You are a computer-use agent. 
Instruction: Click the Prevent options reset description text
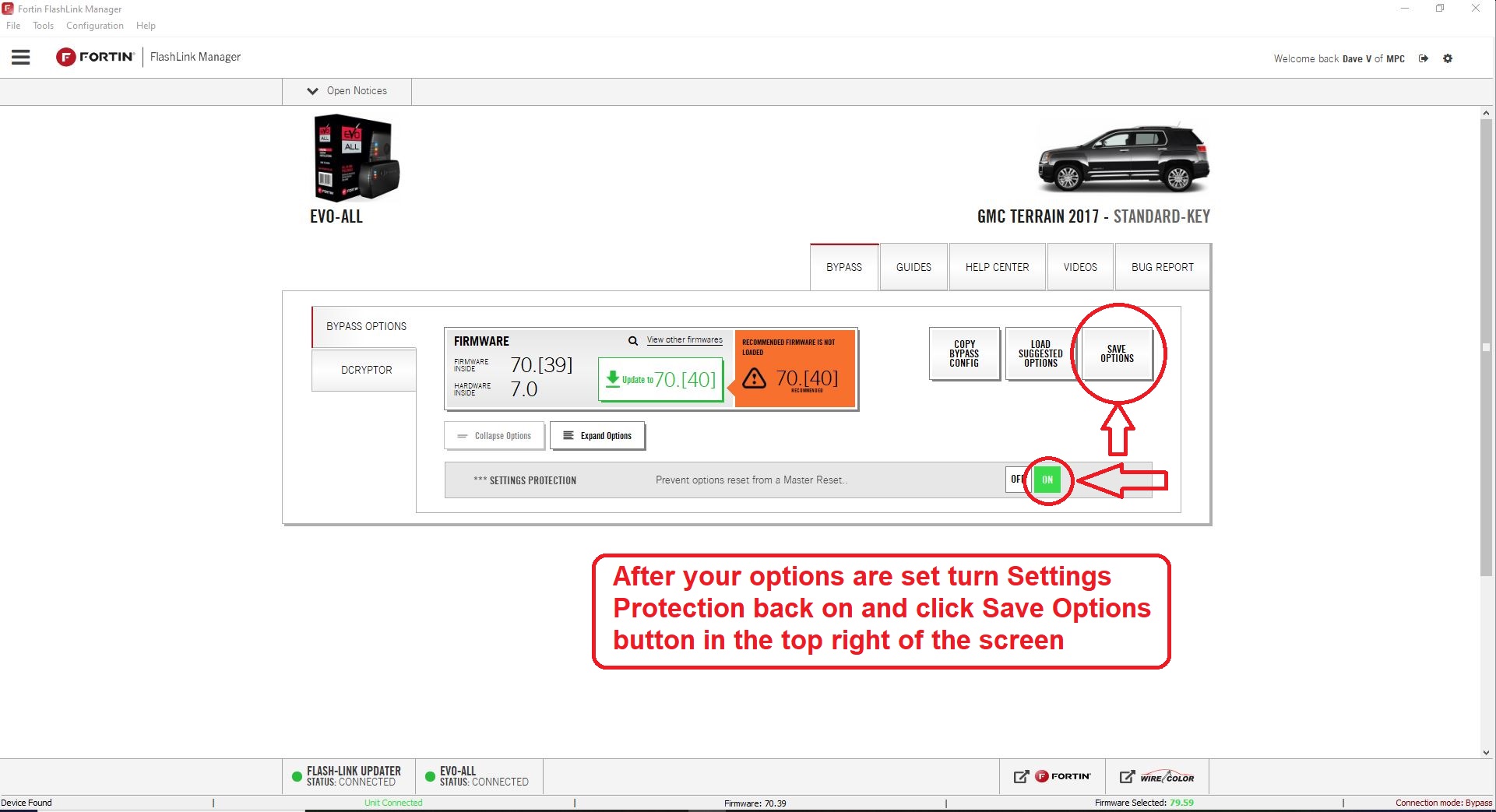pyautogui.click(x=752, y=480)
